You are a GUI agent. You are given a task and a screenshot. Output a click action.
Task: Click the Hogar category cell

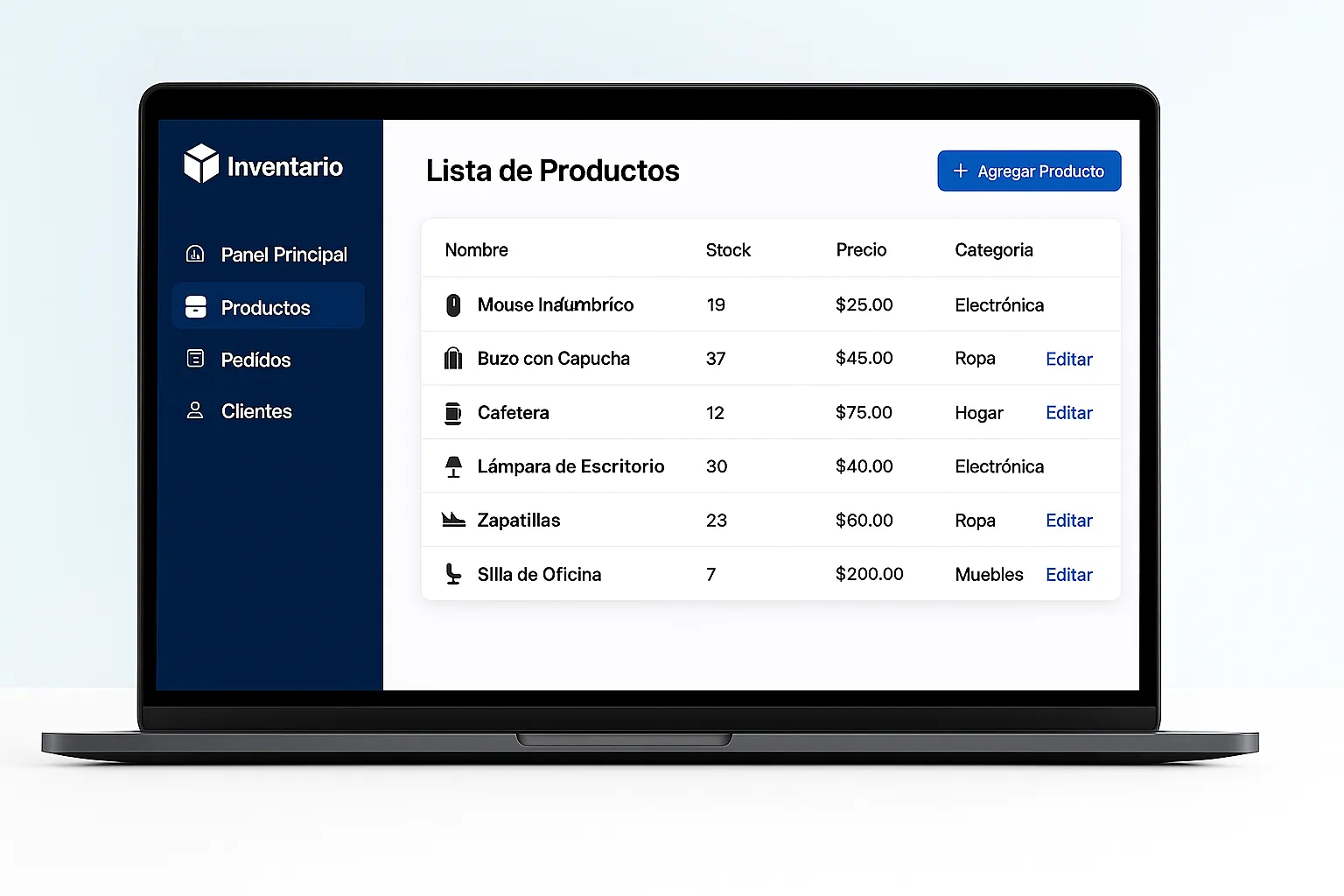pyautogui.click(x=979, y=413)
